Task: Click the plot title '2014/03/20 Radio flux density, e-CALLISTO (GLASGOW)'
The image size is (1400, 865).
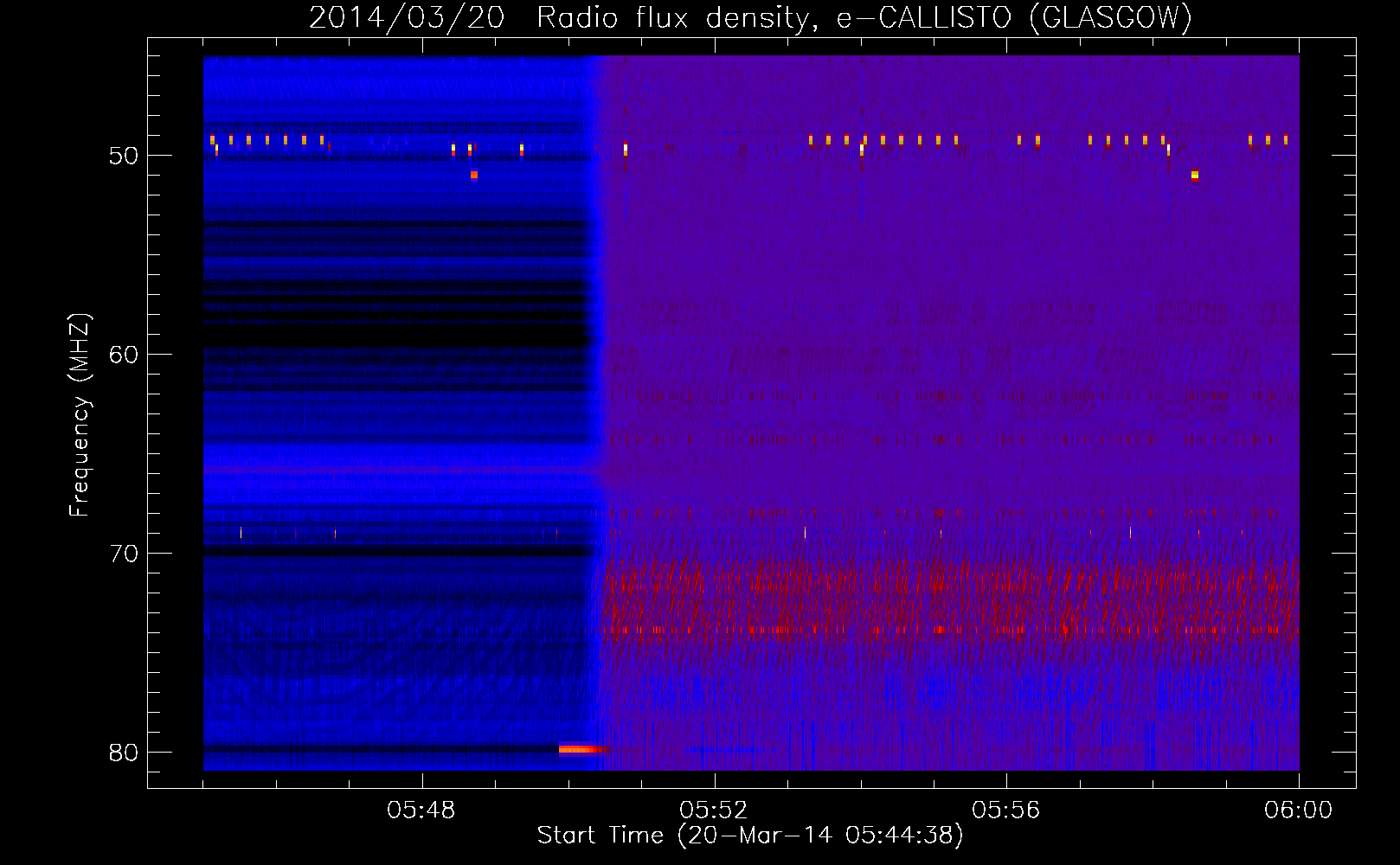Action: pos(750,17)
